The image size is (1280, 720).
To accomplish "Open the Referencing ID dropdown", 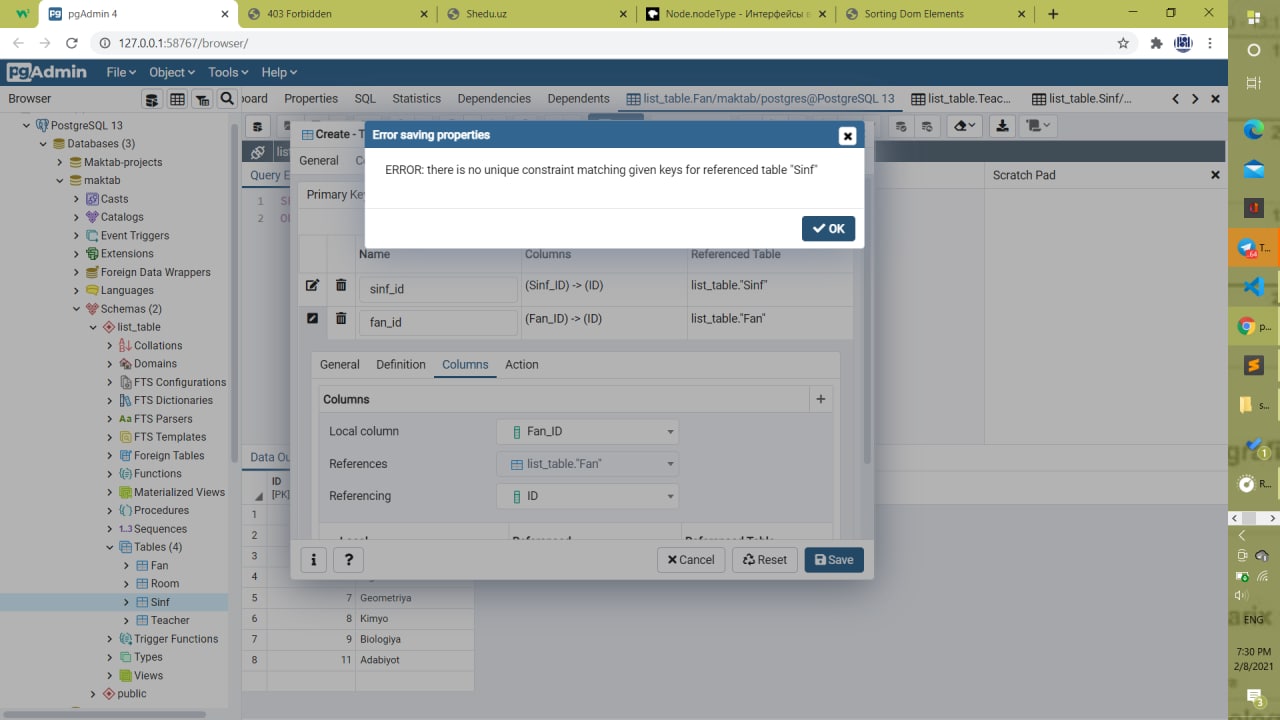I will click(587, 496).
